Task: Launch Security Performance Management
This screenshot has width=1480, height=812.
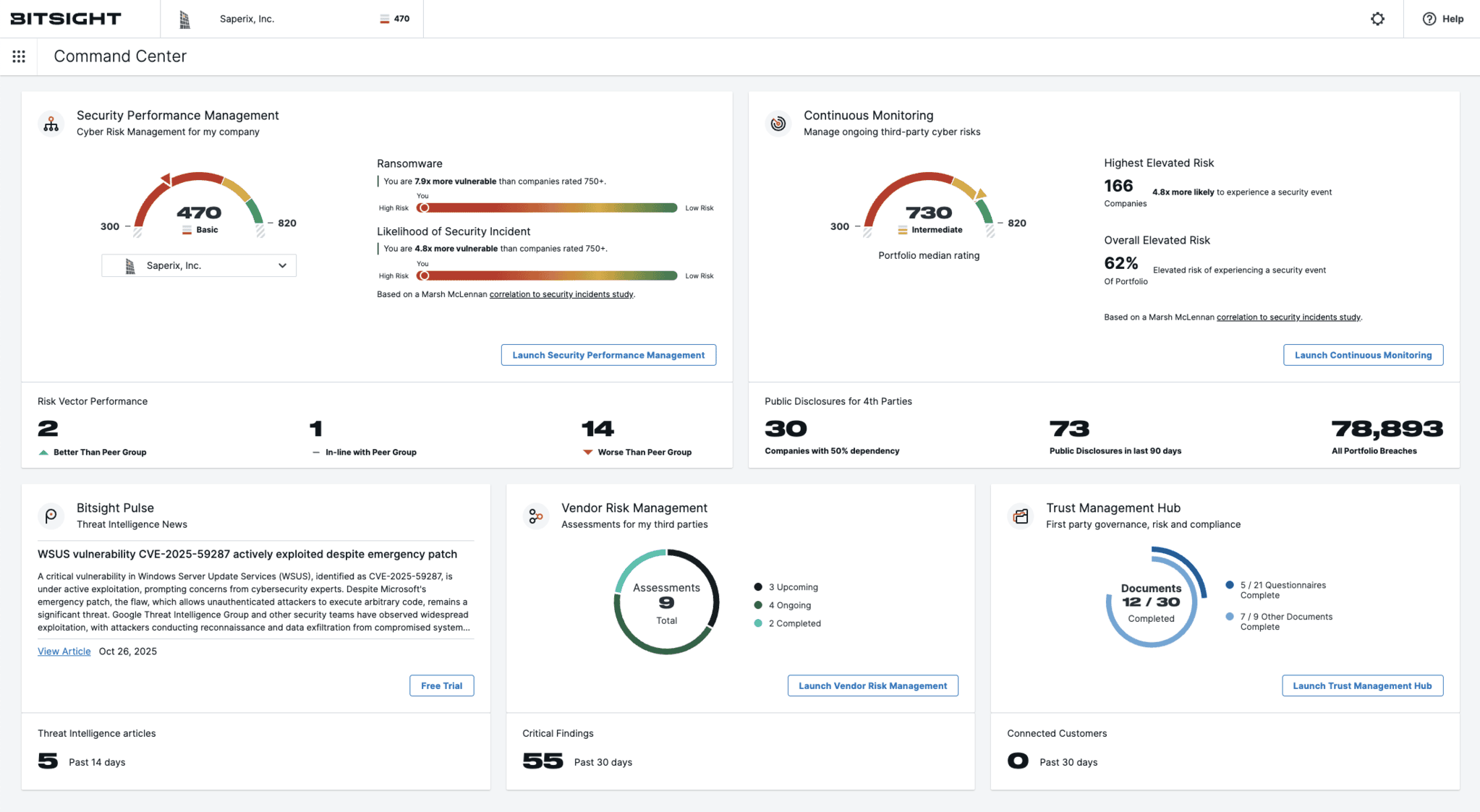Action: click(608, 354)
